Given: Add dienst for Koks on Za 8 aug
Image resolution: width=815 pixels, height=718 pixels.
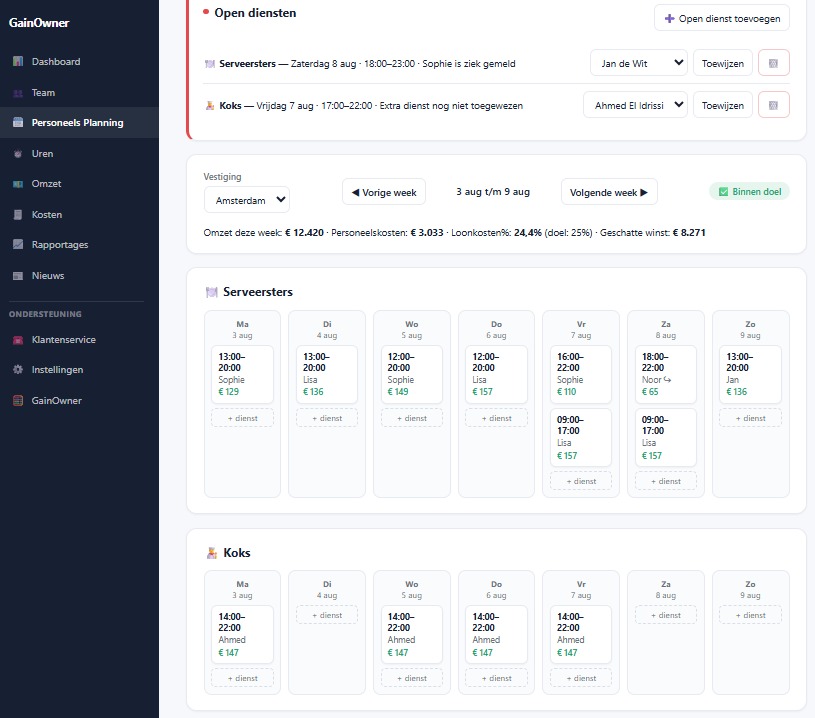Looking at the screenshot, I should (666, 615).
